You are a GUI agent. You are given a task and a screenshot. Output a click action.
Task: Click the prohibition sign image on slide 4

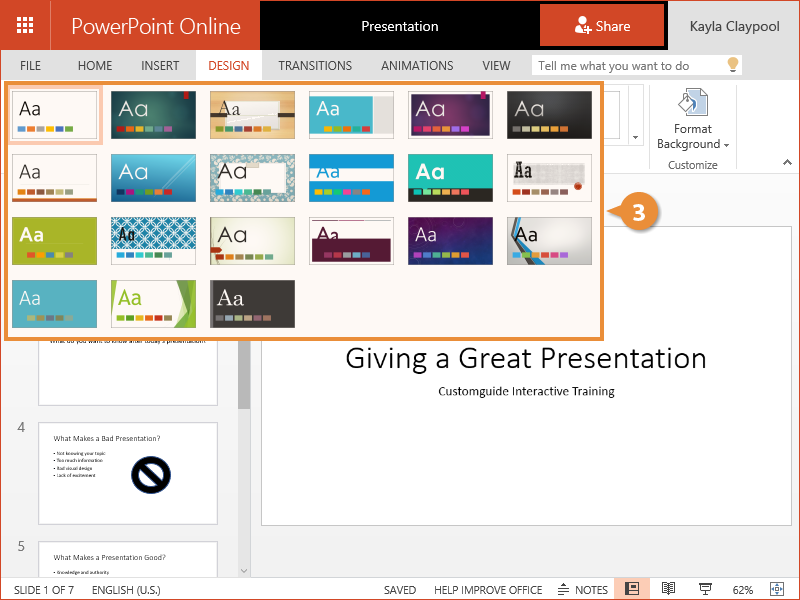(151, 474)
